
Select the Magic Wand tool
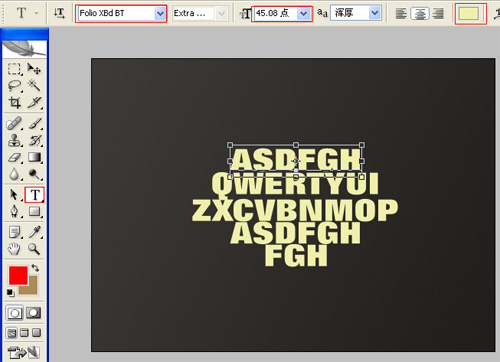click(34, 86)
